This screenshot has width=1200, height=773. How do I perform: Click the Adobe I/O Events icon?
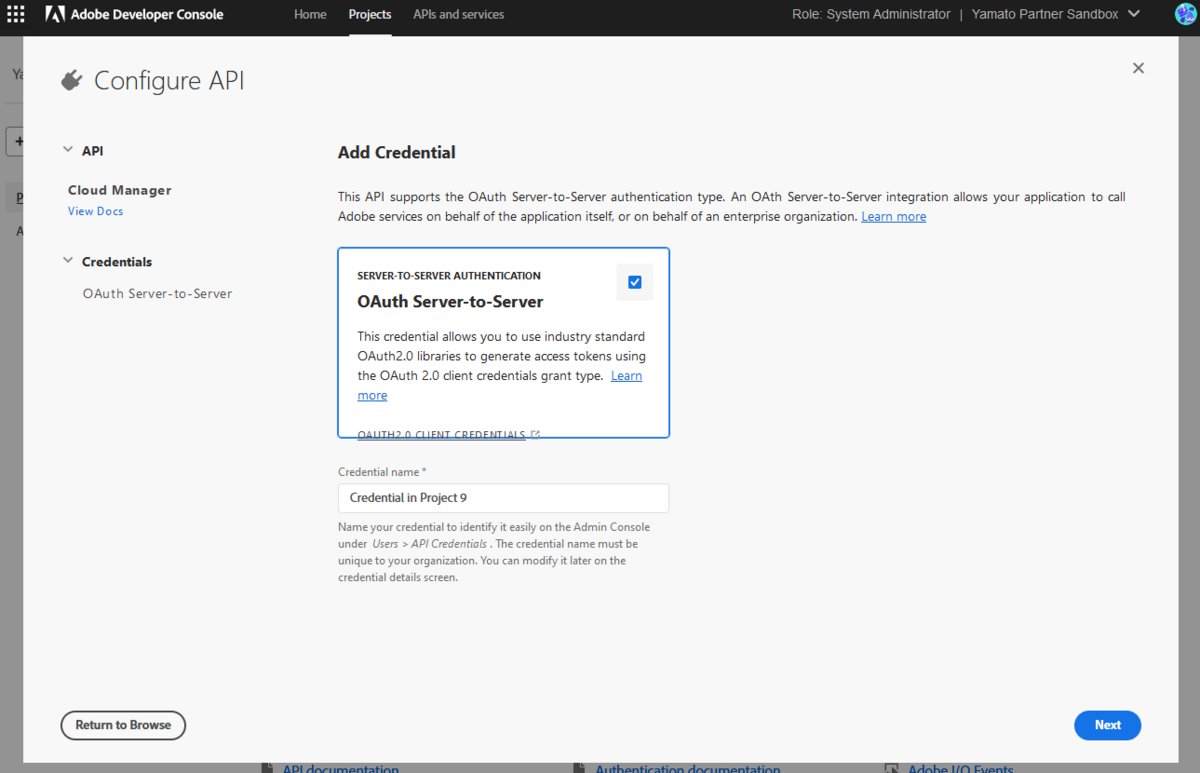point(892,767)
